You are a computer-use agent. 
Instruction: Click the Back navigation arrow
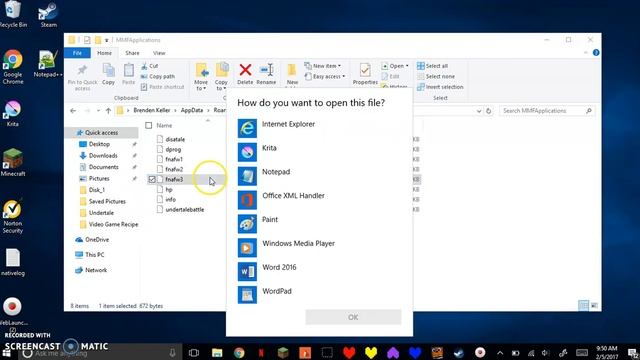coord(73,111)
